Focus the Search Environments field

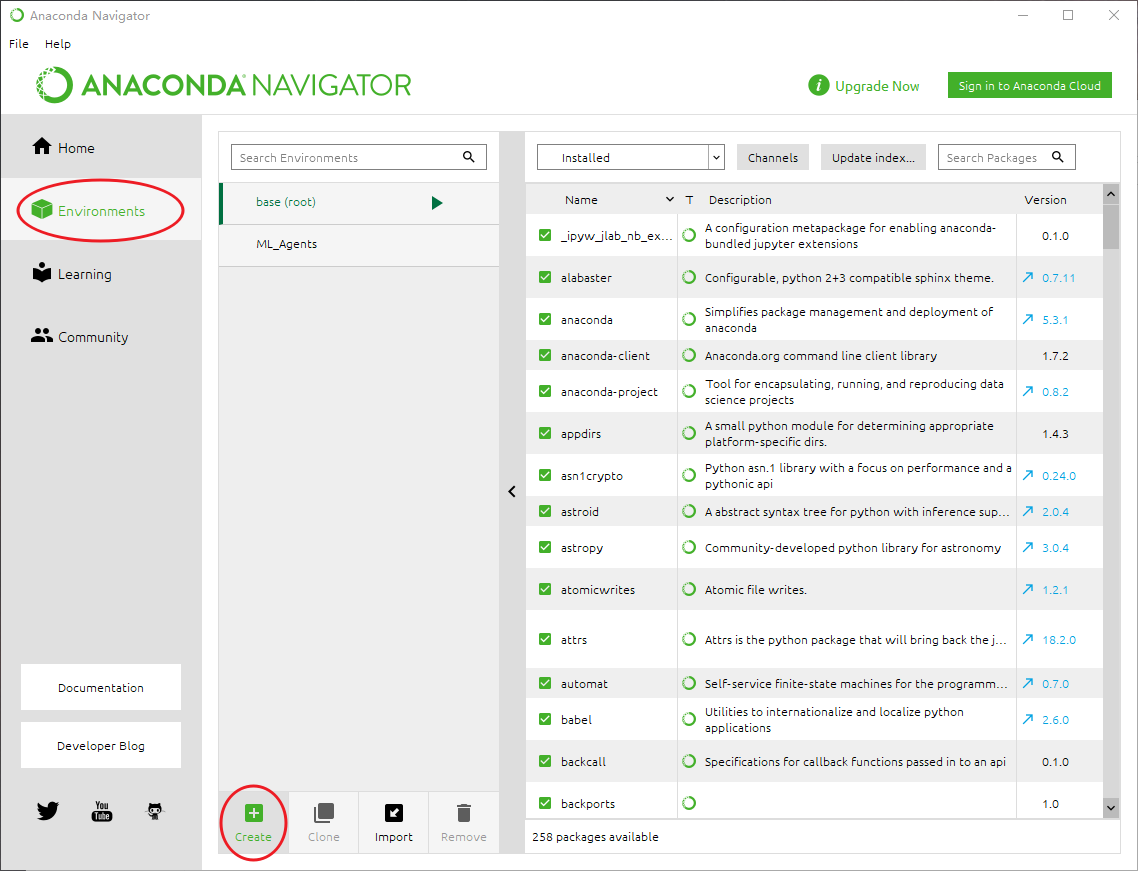click(x=359, y=157)
